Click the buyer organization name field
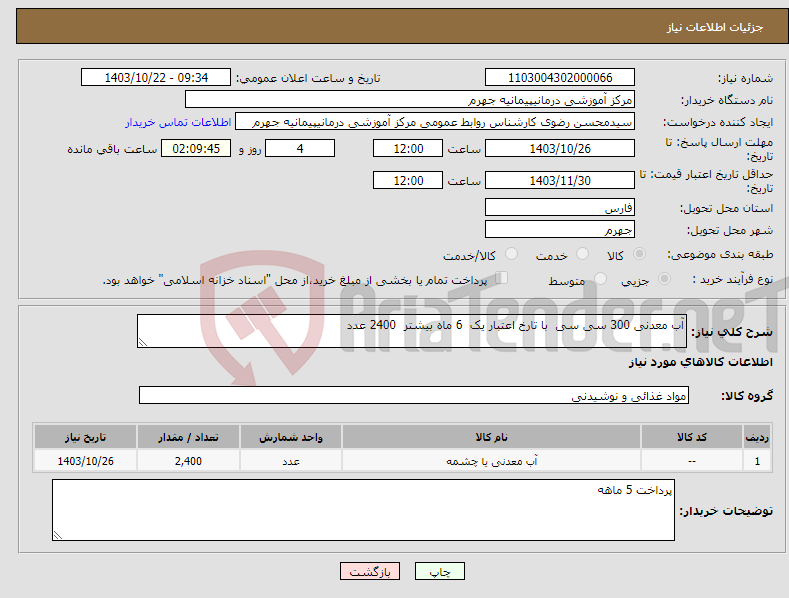This screenshot has height=598, width=789. 410,100
